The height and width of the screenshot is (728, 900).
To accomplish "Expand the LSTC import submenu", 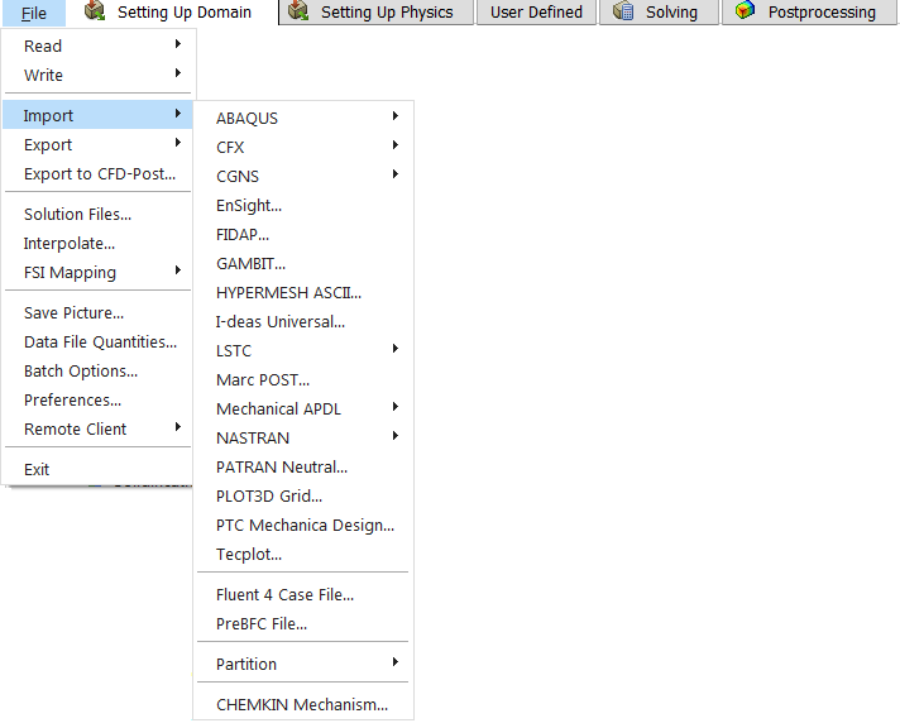I will point(303,351).
